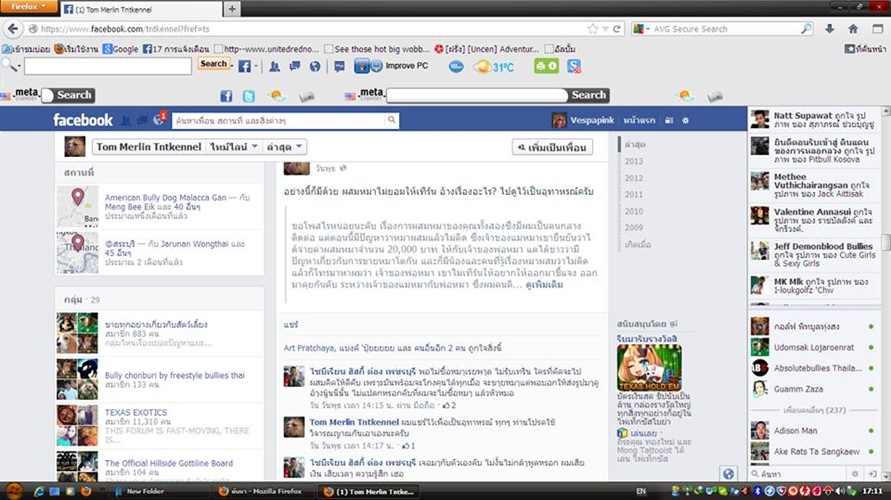Image resolution: width=891 pixels, height=500 pixels.
Task: Open the 'See those hot big wobb...' bookmark
Action: [377, 49]
